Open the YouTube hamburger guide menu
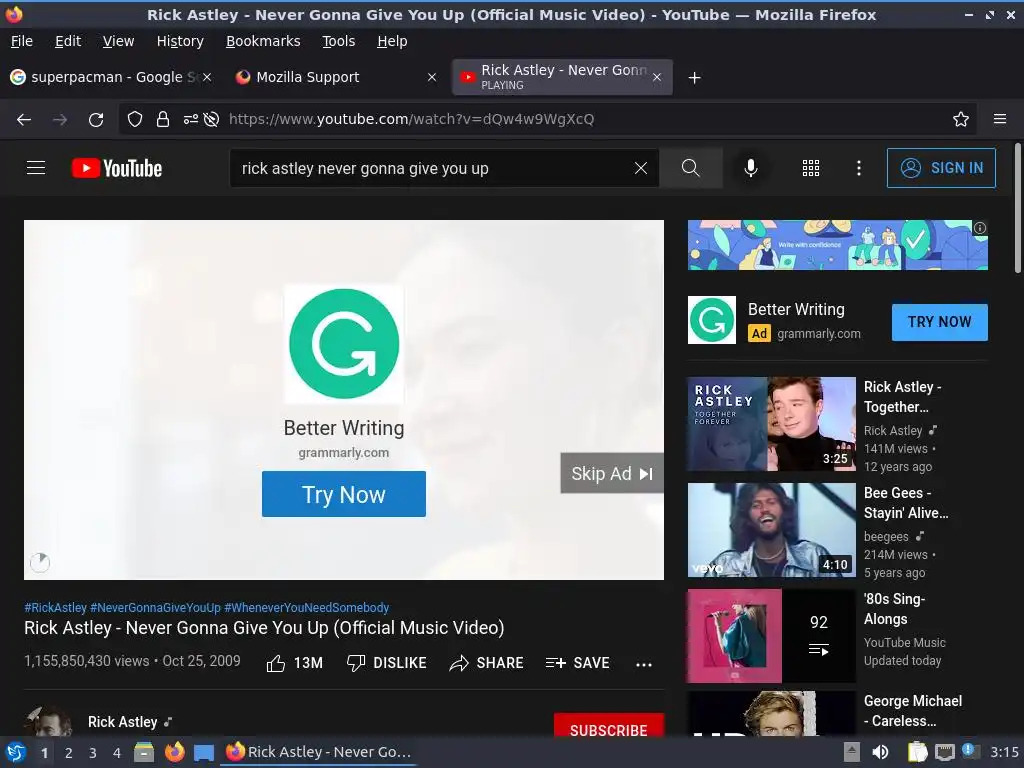The width and height of the screenshot is (1024, 768). click(x=36, y=168)
